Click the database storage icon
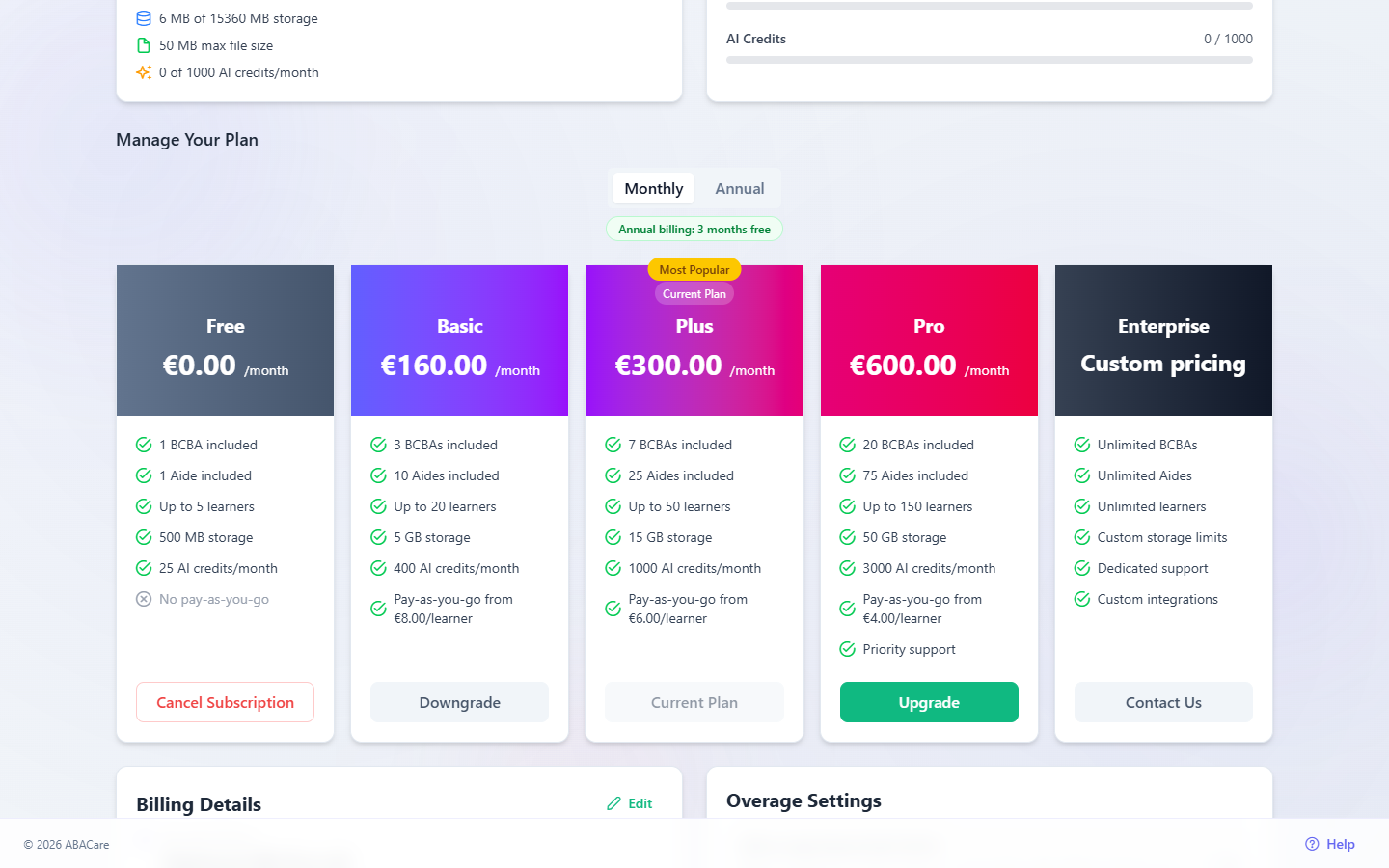 click(144, 18)
